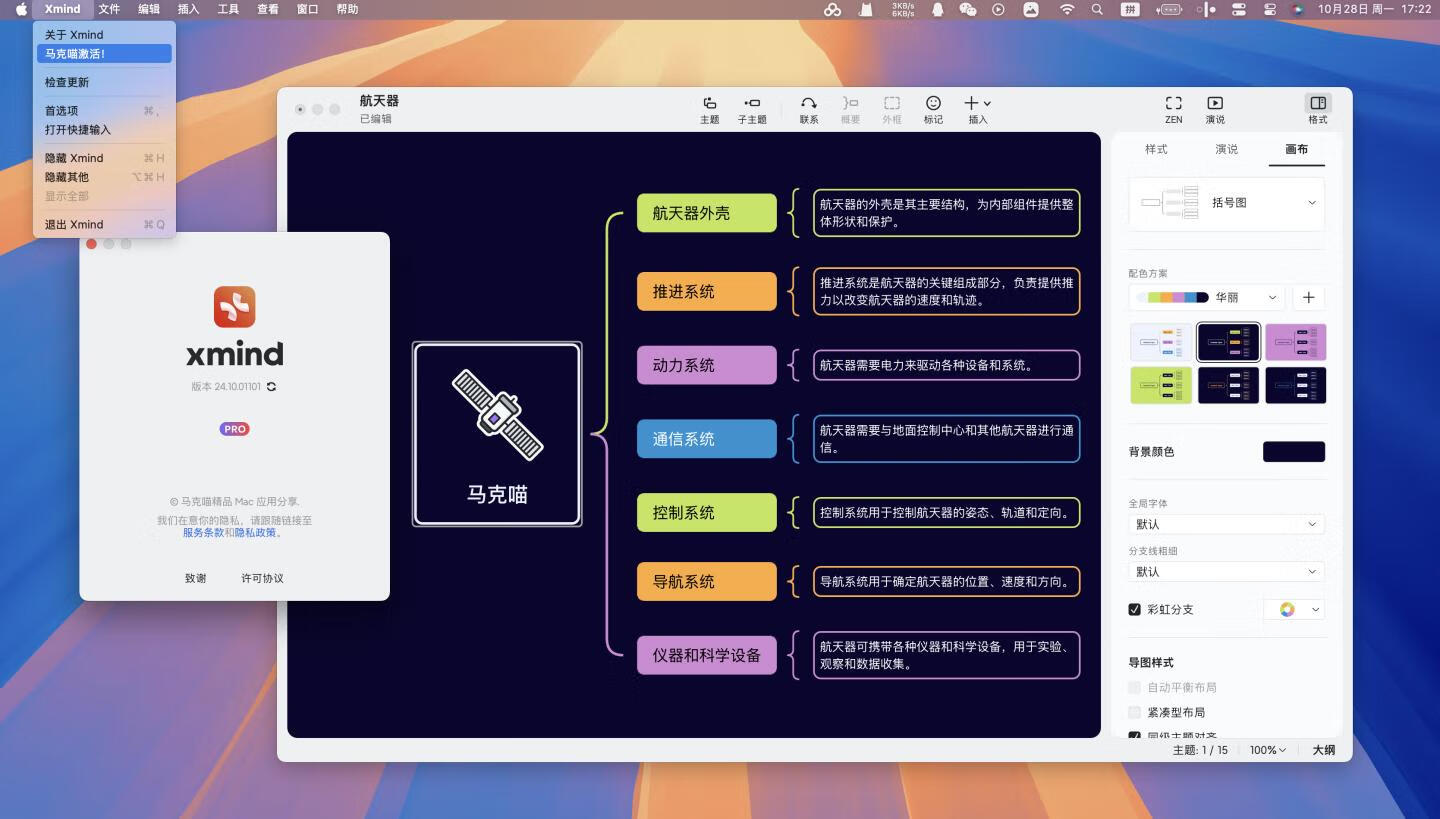Click the version refresh icon in About window
The width and height of the screenshot is (1440, 819).
[x=271, y=386]
